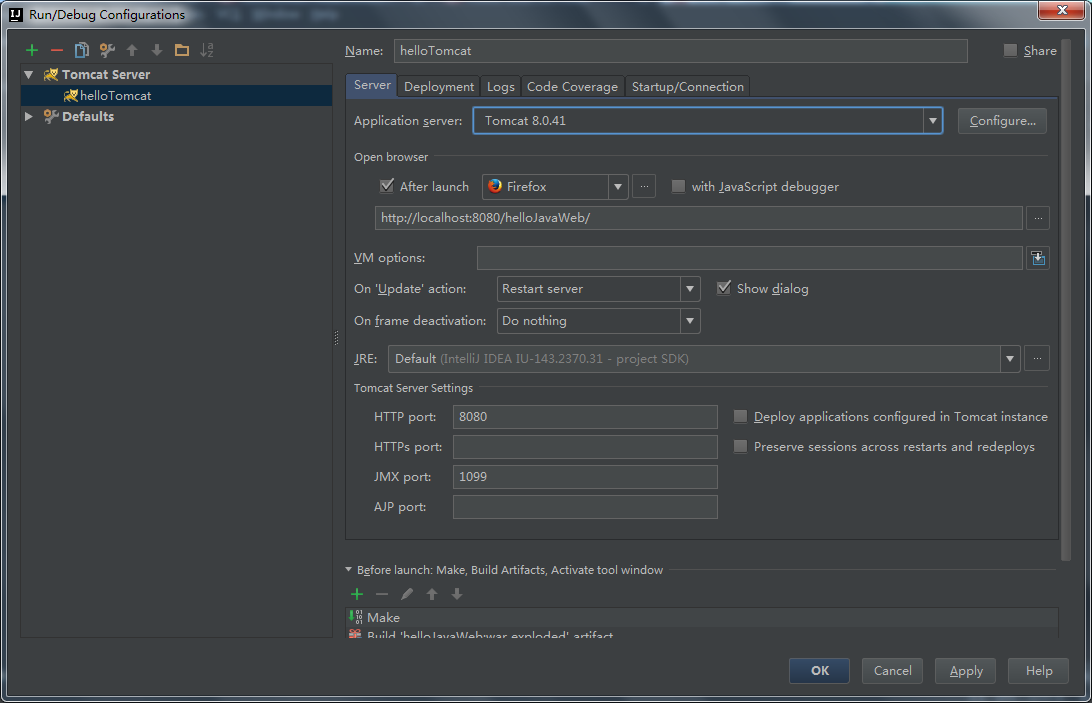Viewport: 1092px width, 703px height.
Task: Click the empty HTTPs port field
Action: (x=585, y=447)
